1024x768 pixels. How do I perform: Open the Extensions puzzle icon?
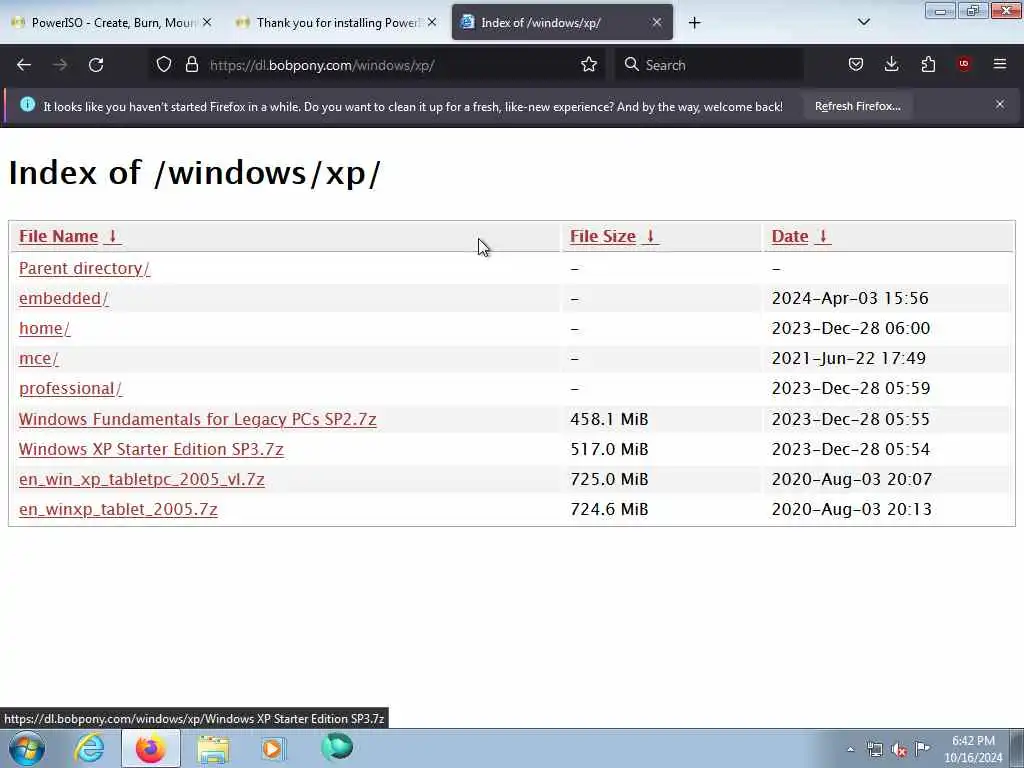928,64
